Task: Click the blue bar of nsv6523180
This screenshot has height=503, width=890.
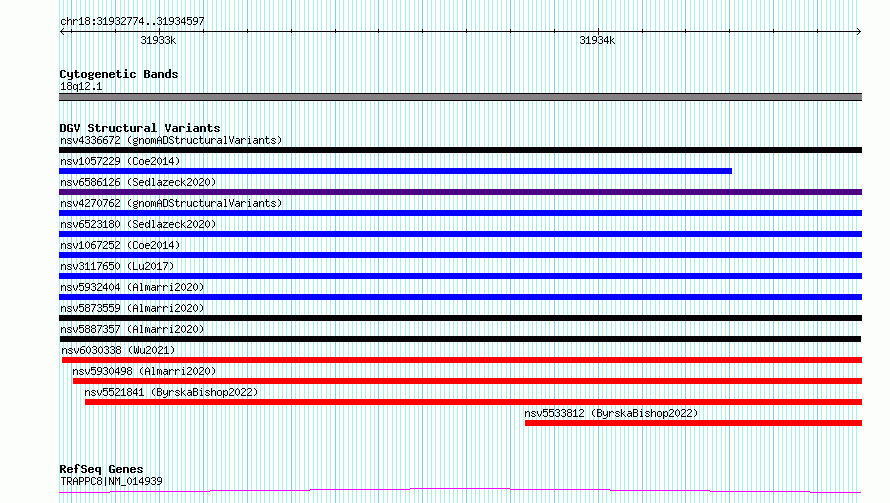Action: pyautogui.click(x=460, y=234)
